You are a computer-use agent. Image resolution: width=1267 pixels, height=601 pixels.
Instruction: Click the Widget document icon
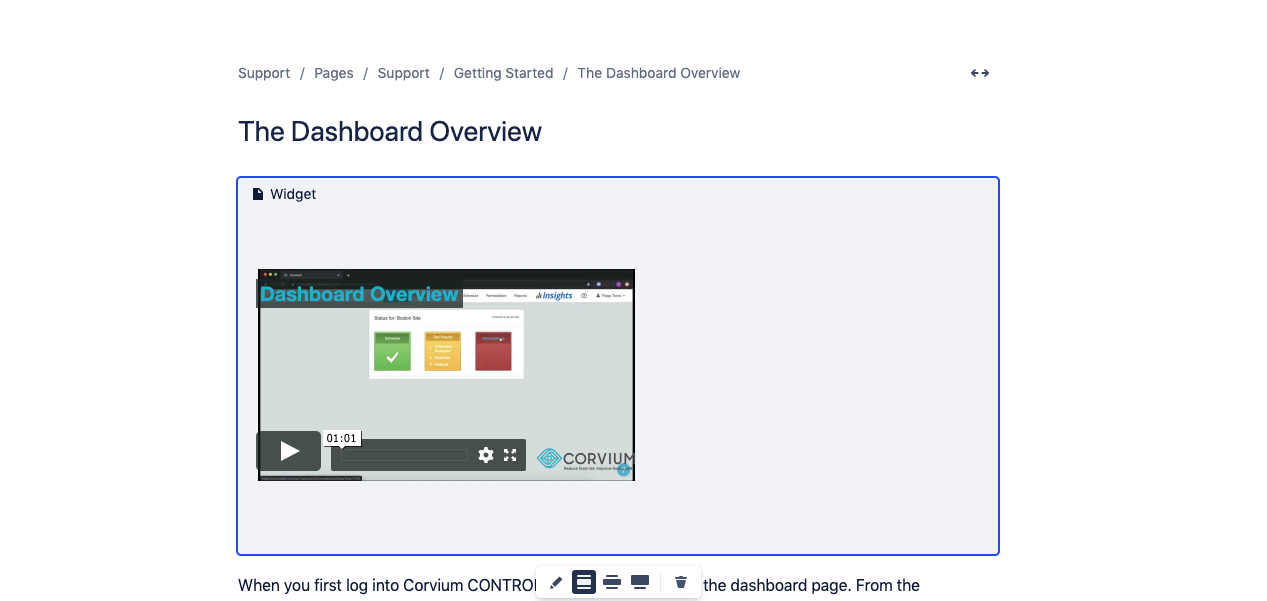pos(258,194)
